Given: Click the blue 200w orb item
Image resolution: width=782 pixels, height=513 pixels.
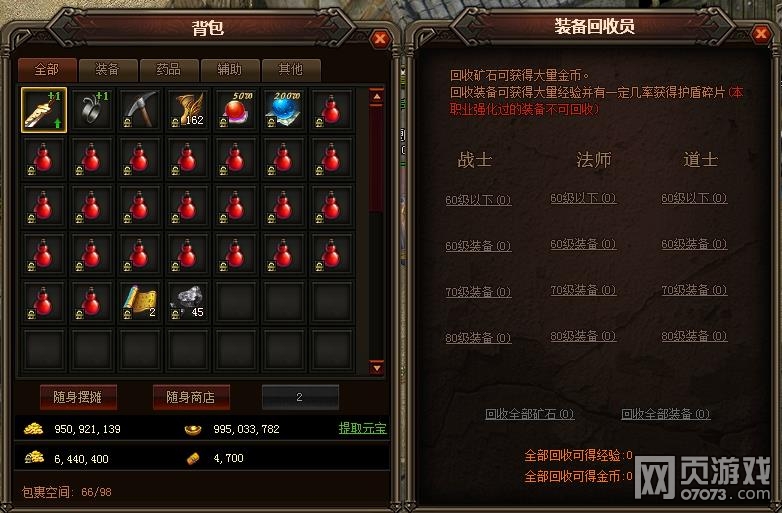Looking at the screenshot, I should (284, 110).
